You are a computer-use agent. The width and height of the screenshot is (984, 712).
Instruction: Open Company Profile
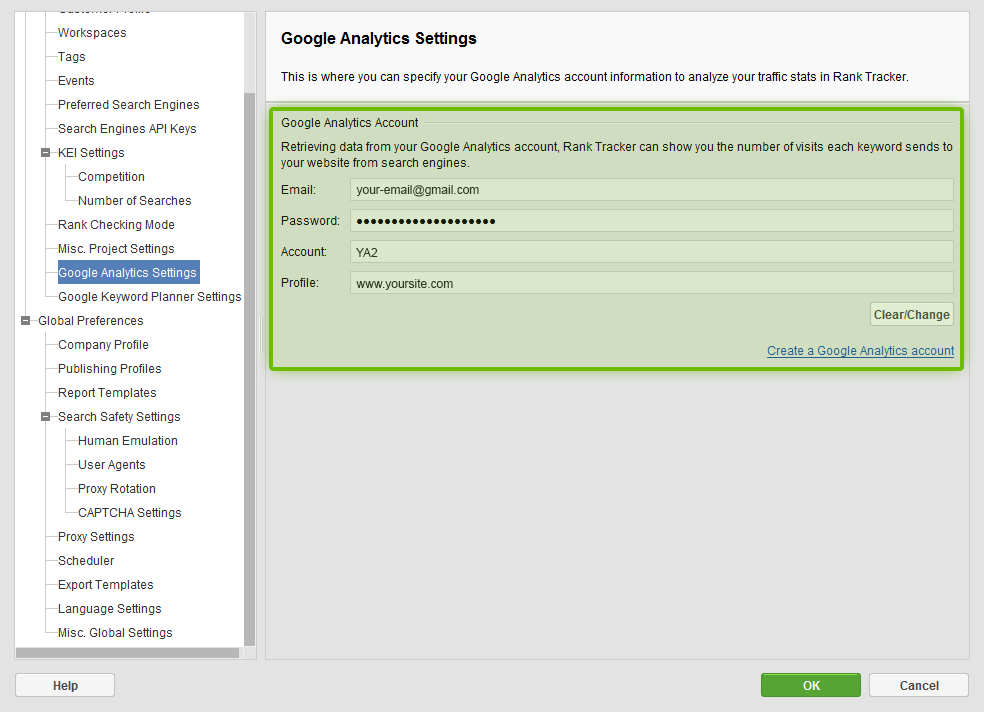103,345
